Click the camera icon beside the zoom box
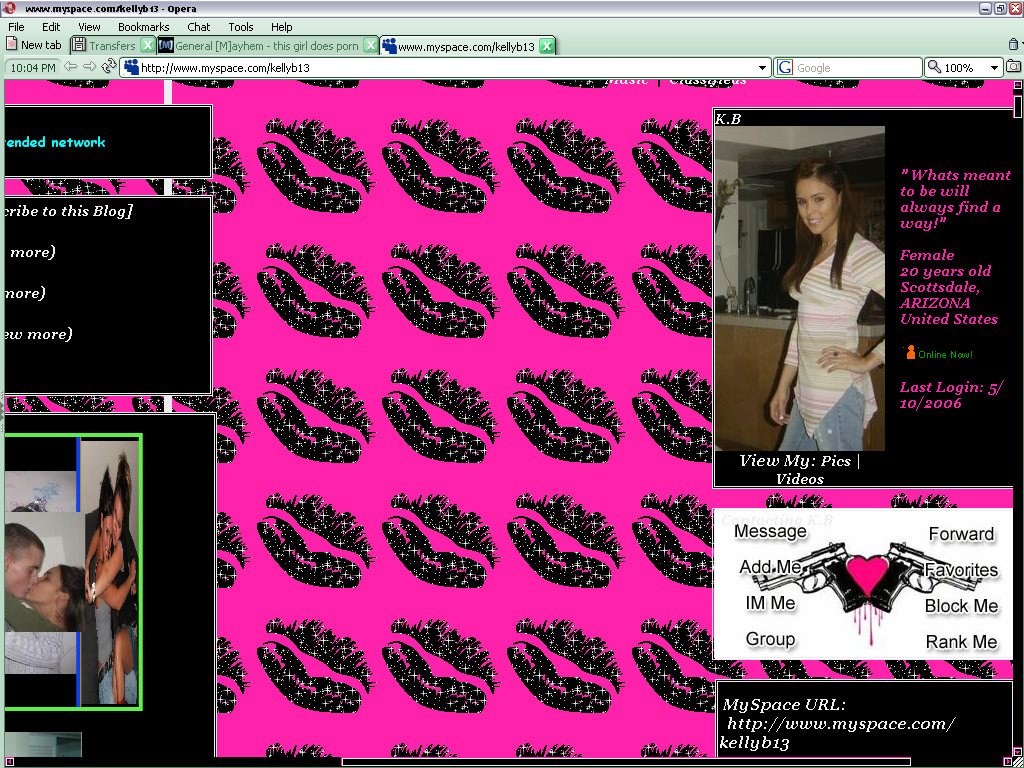Viewport: 1024px width, 768px height. coord(1014,67)
